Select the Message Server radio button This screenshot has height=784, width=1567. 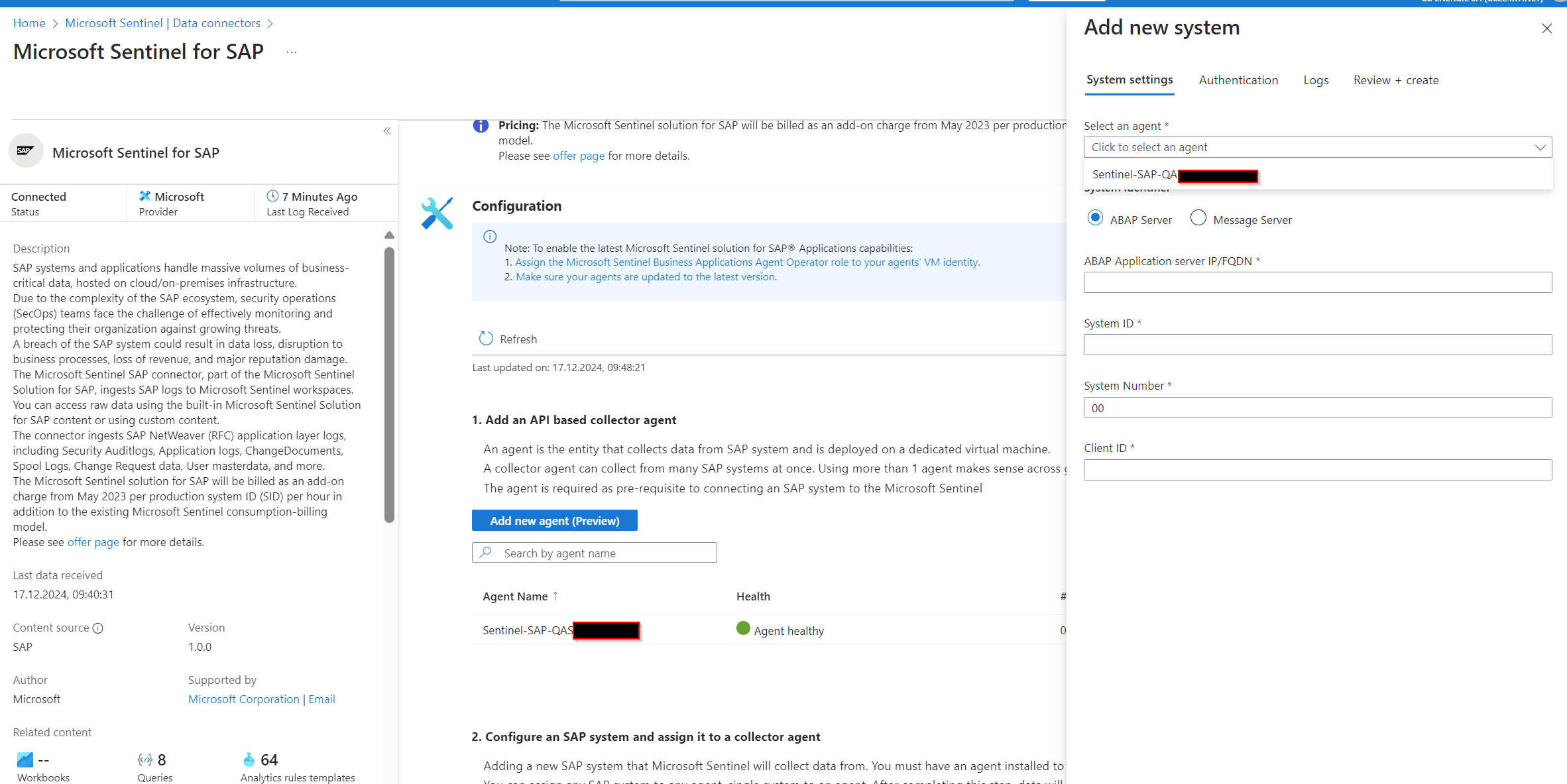coord(1198,217)
